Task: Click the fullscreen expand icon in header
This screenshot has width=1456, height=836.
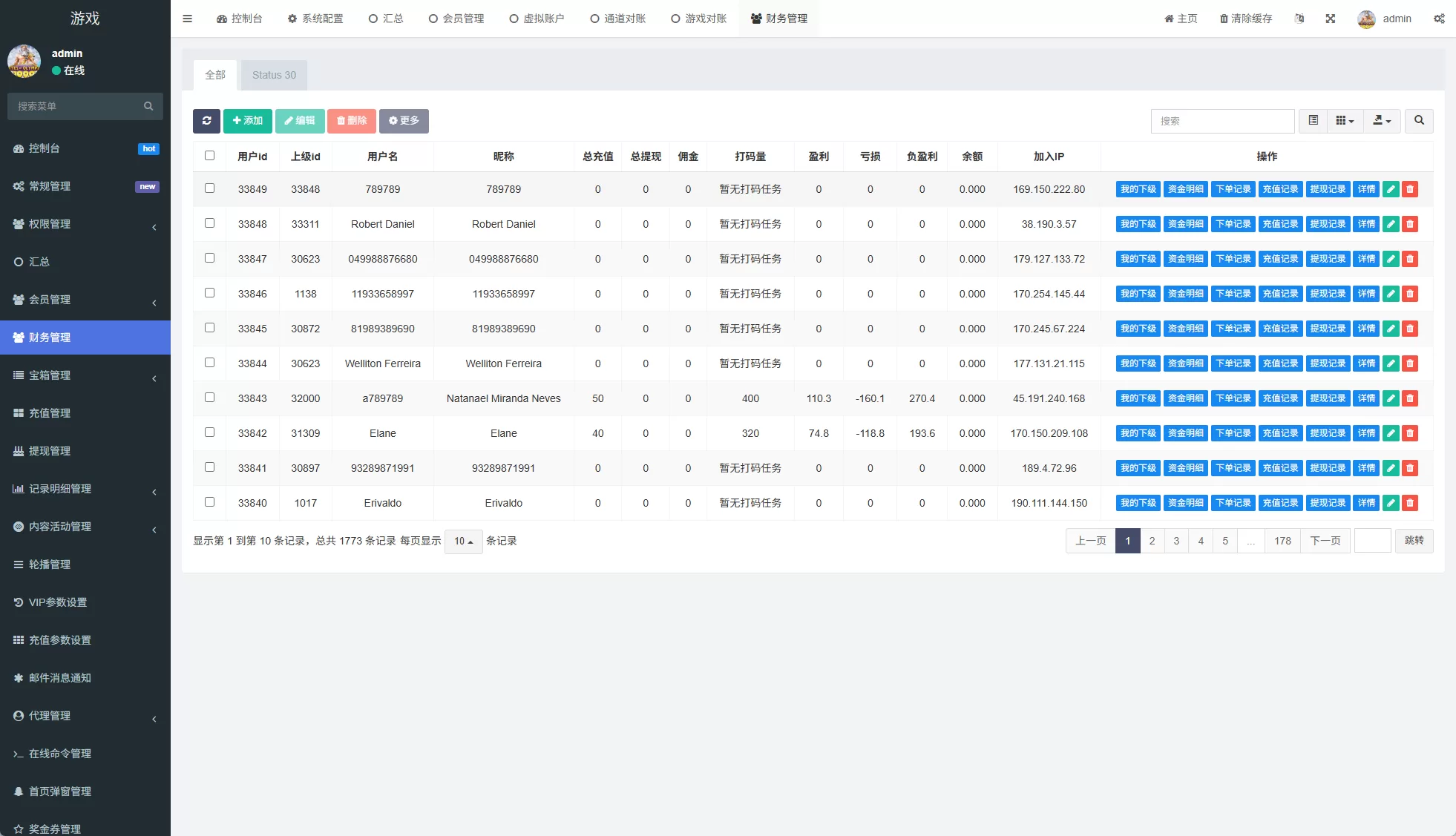Action: tap(1331, 19)
